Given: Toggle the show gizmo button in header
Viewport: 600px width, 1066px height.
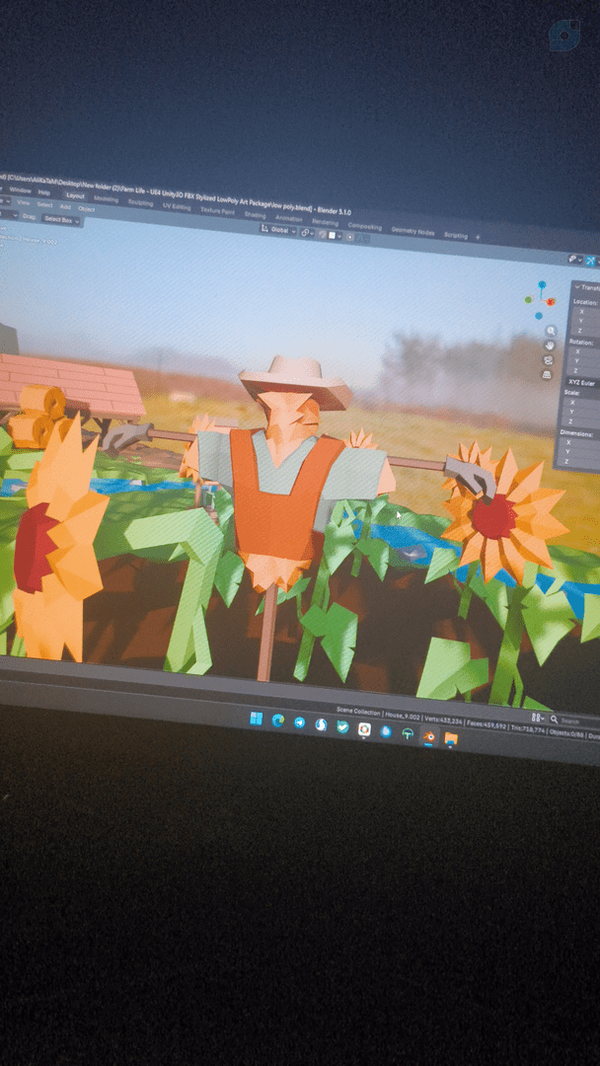Looking at the screenshot, I should pos(590,261).
